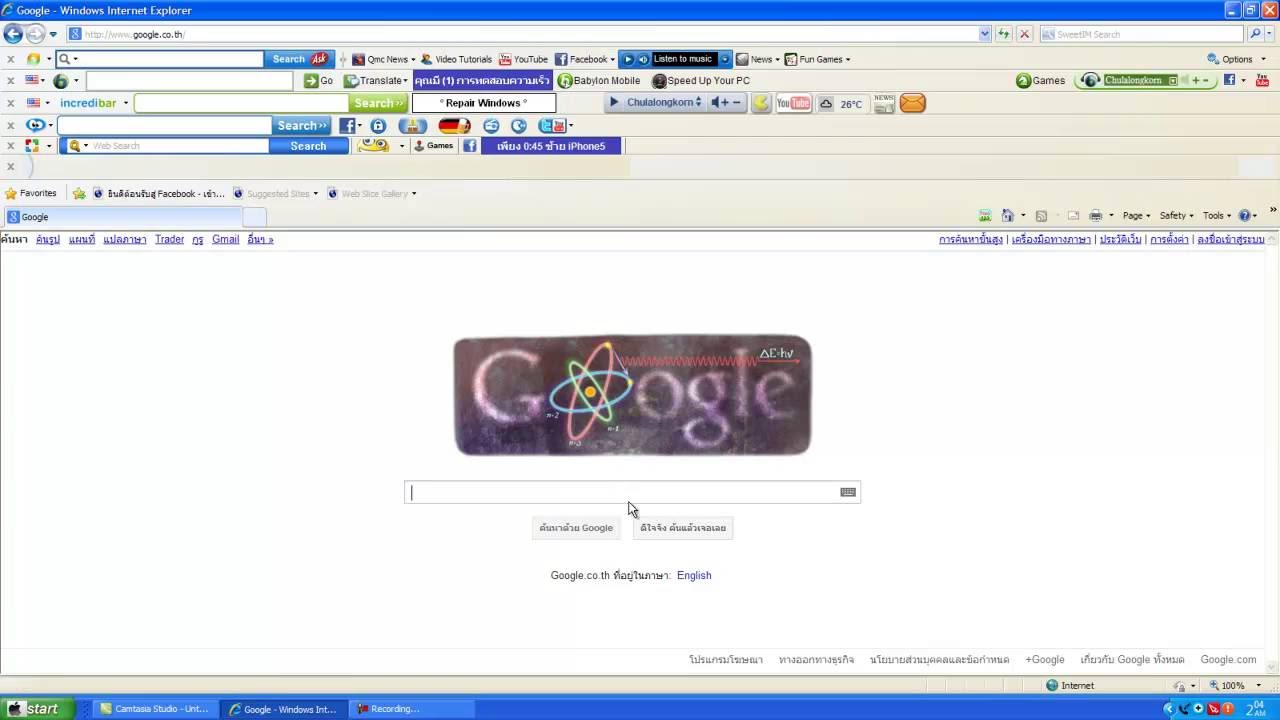Click the on-screen keyboard icon in search box
The image size is (1280, 720).
(x=848, y=492)
